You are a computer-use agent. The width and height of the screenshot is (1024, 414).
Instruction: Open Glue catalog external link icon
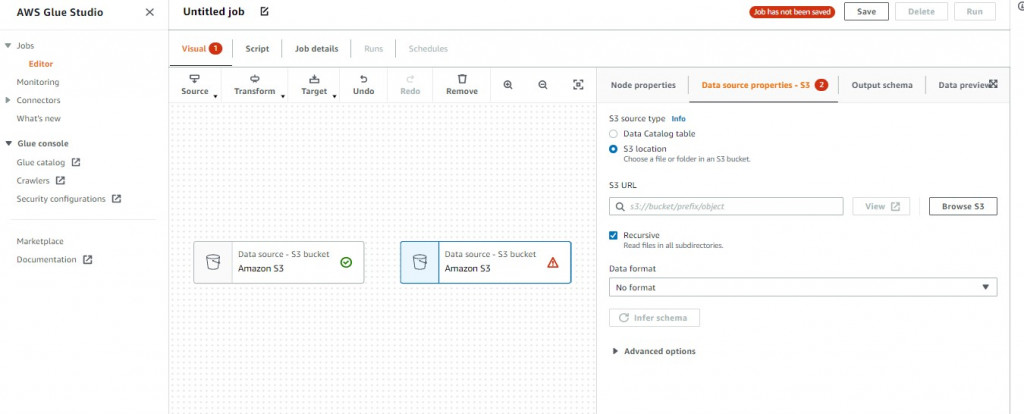76,163
